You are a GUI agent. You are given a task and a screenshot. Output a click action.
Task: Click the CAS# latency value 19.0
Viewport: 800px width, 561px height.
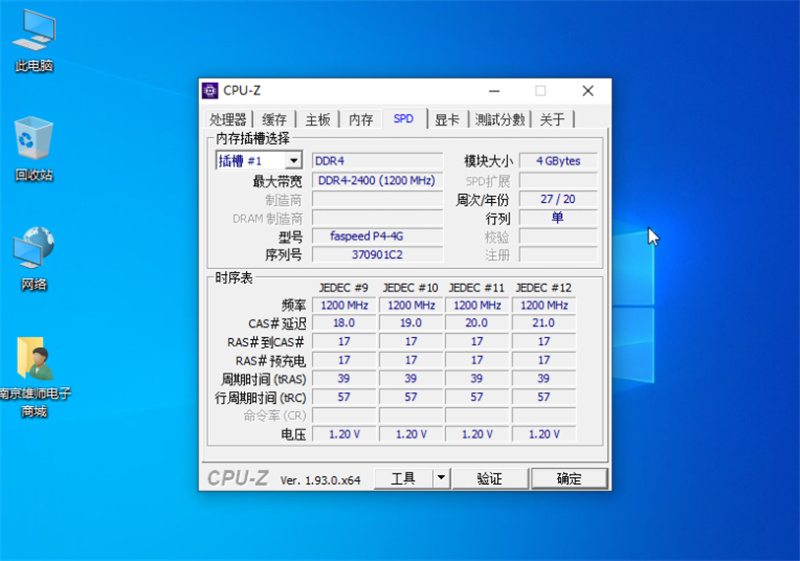pyautogui.click(x=411, y=323)
